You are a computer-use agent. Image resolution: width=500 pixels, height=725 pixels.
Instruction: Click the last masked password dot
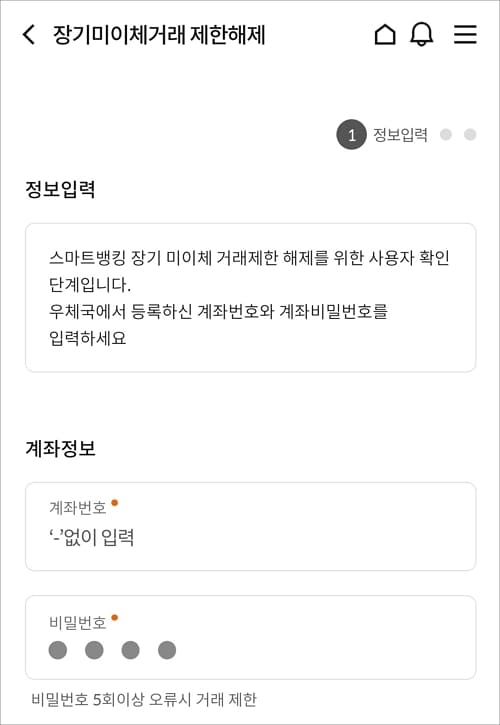coord(167,650)
